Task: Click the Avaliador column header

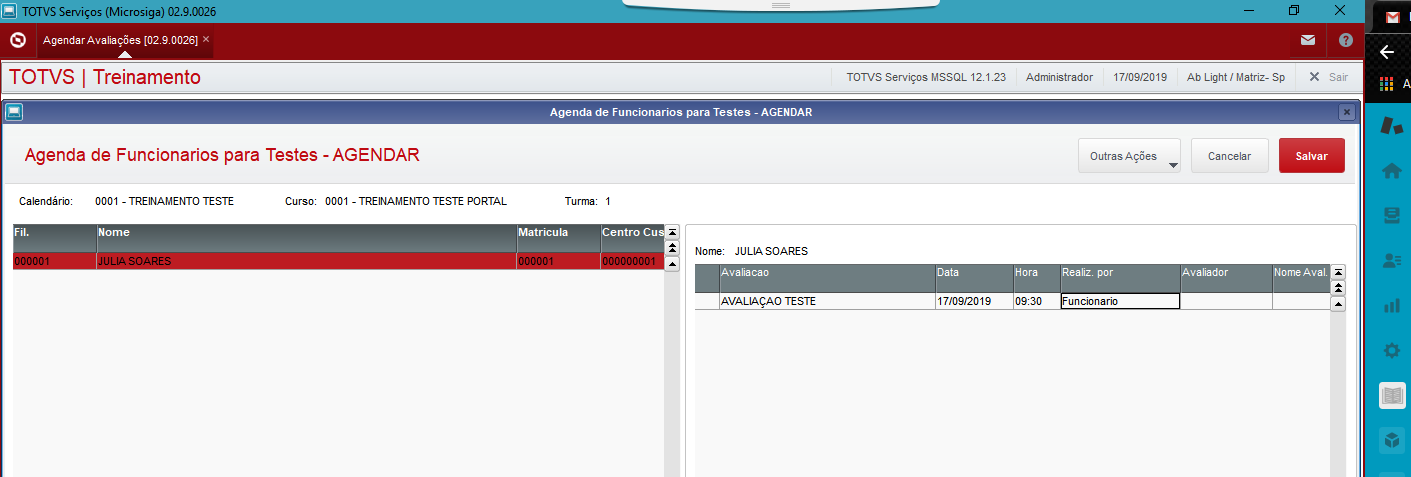Action: (1225, 278)
